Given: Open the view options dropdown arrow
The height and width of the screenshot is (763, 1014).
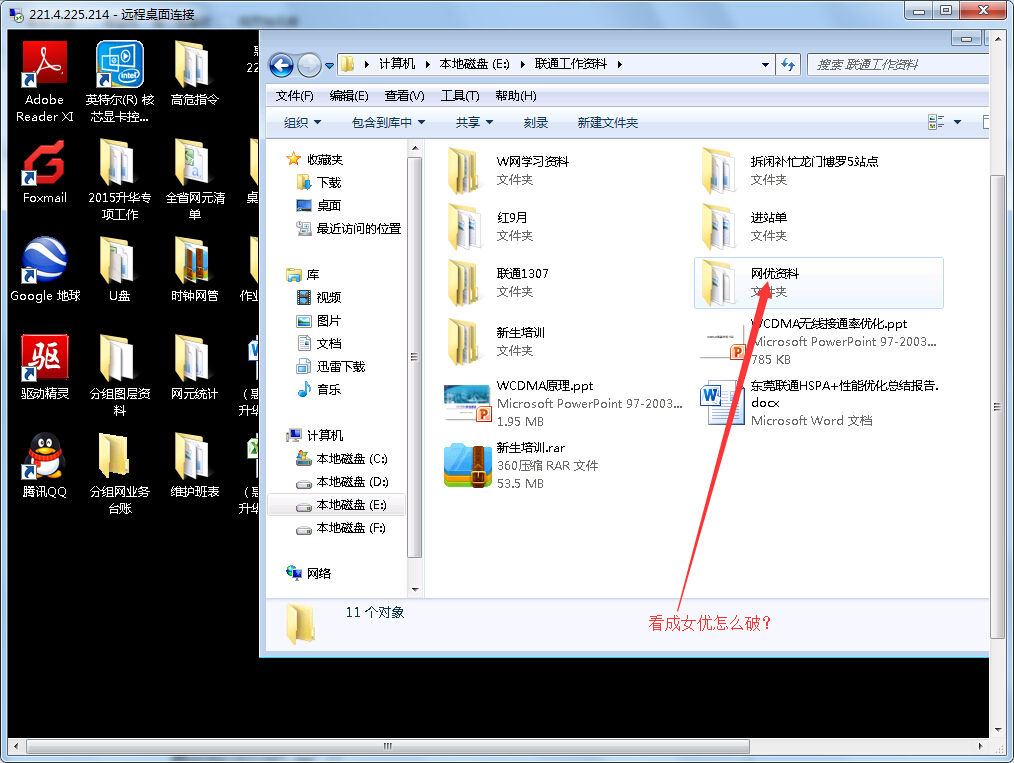Looking at the screenshot, I should 957,122.
